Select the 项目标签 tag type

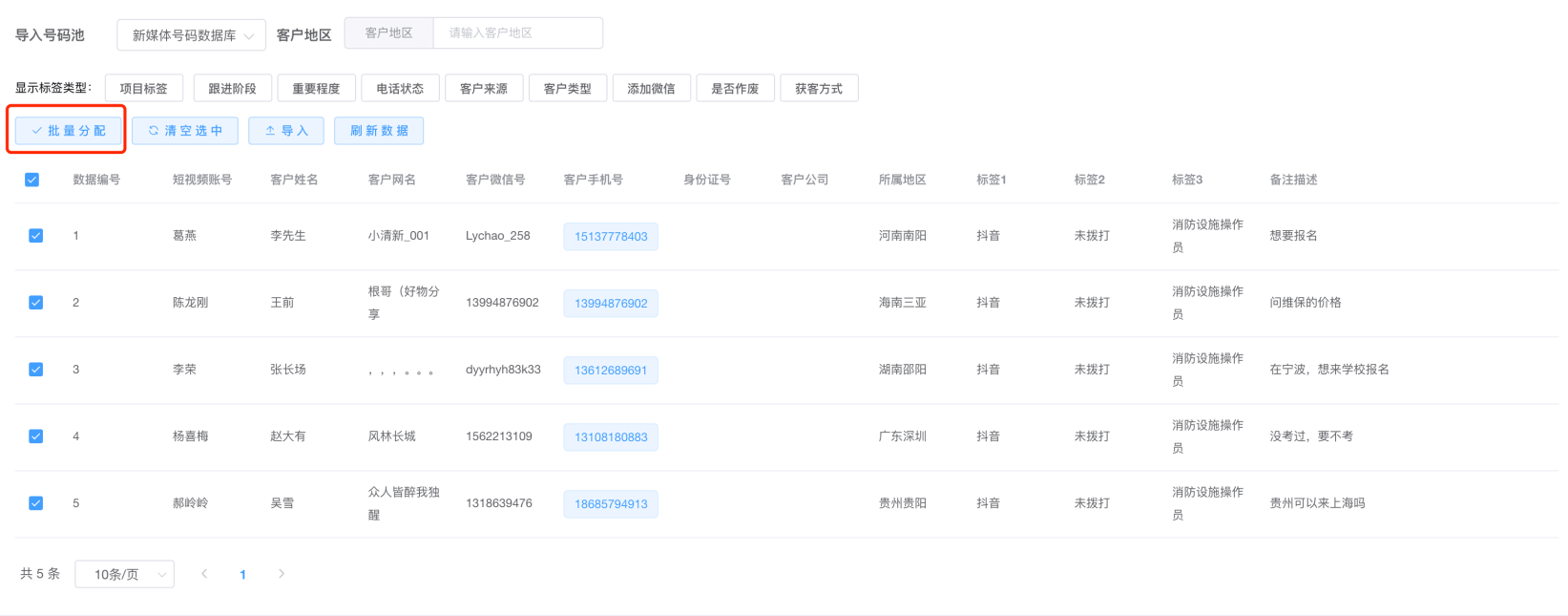[x=144, y=89]
